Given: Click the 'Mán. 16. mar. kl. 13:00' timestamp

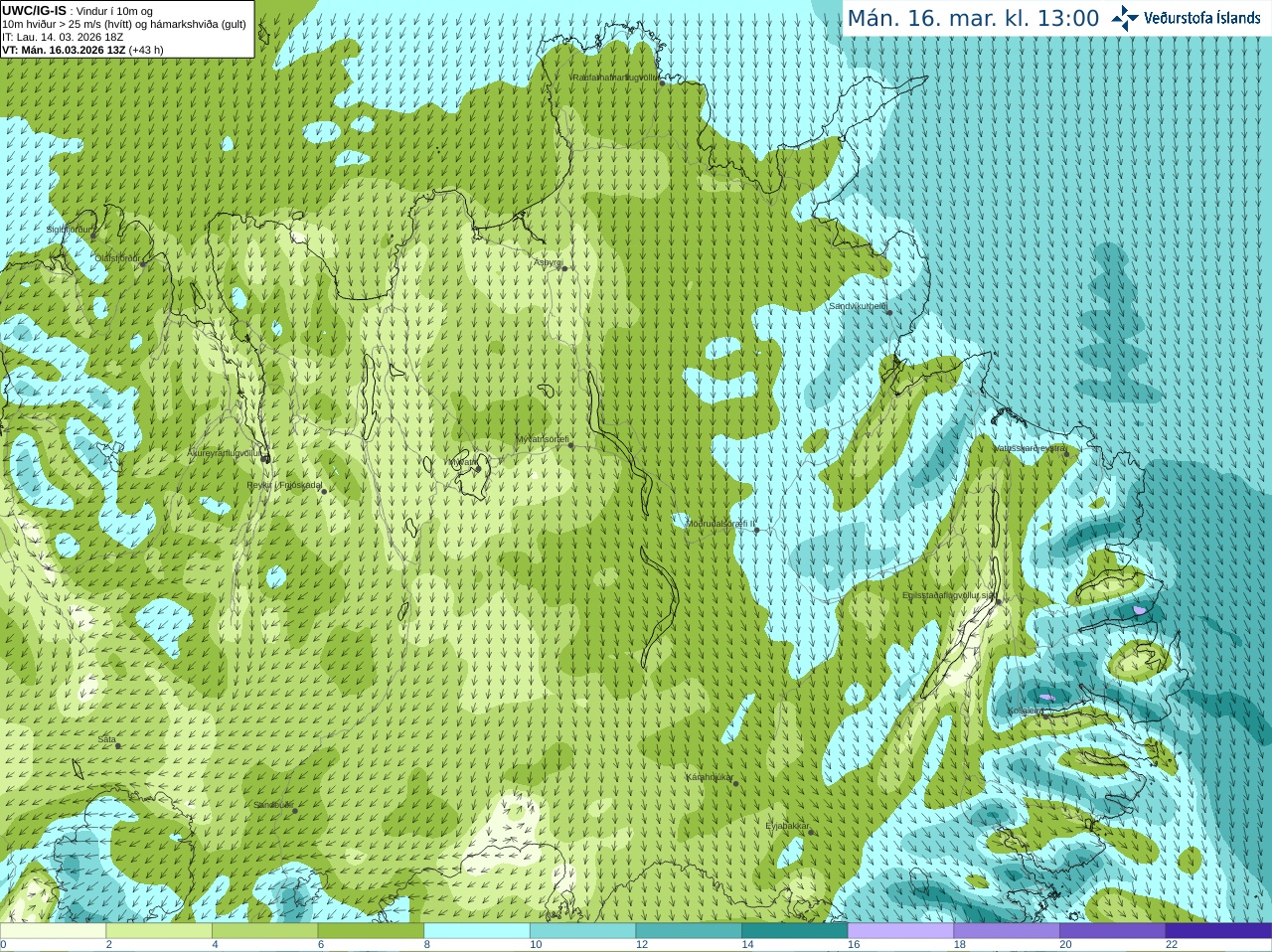Looking at the screenshot, I should click(973, 18).
